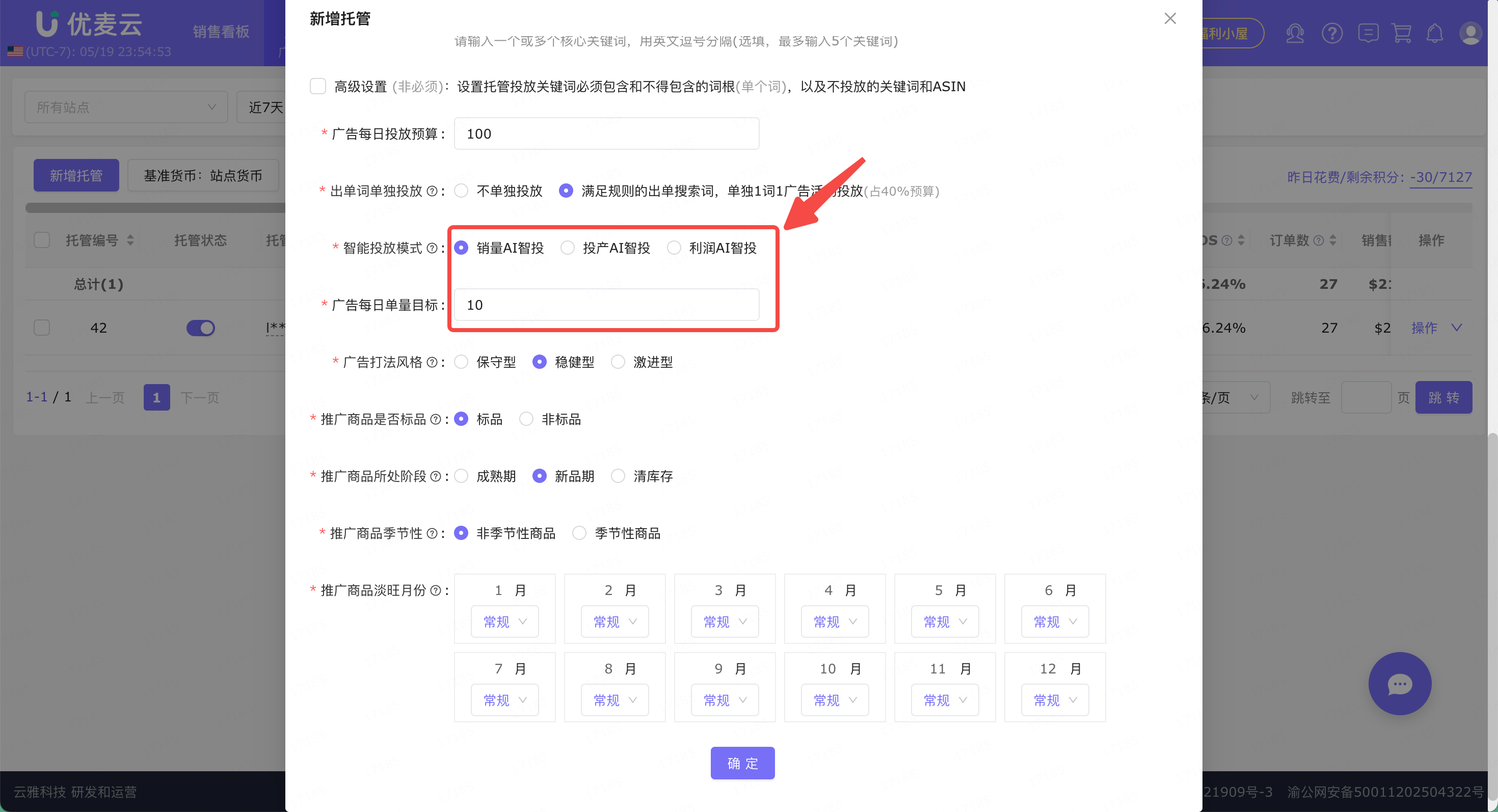
Task: Open the 7月 season dropdown
Action: pyautogui.click(x=505, y=700)
